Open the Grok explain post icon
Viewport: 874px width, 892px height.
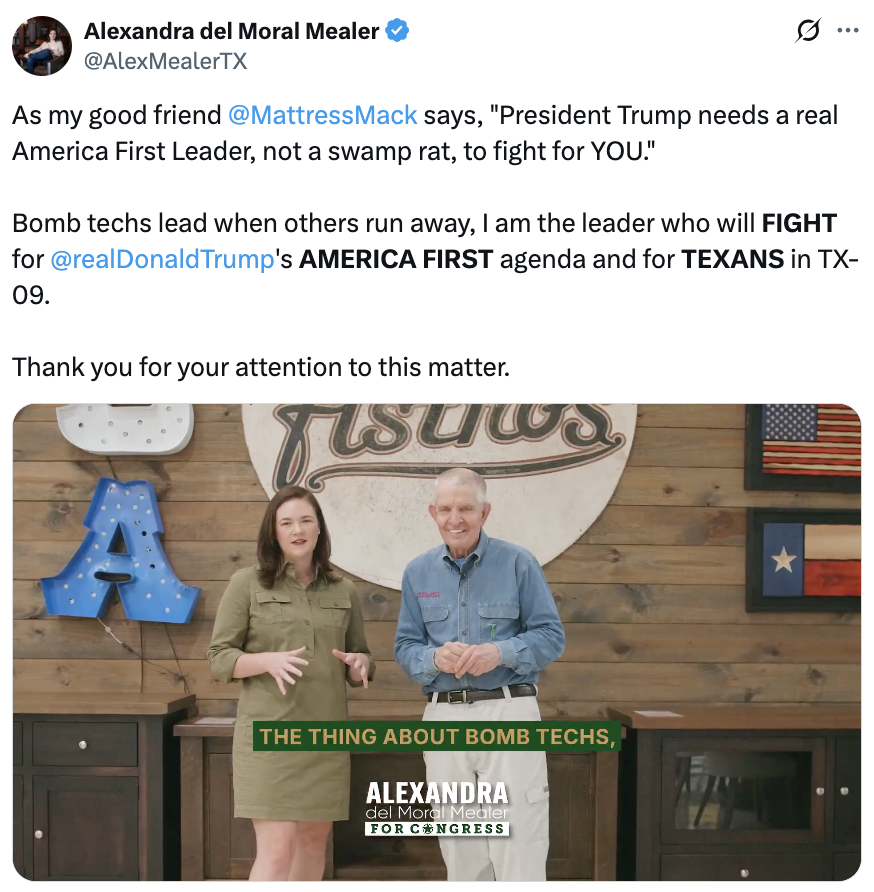(808, 31)
